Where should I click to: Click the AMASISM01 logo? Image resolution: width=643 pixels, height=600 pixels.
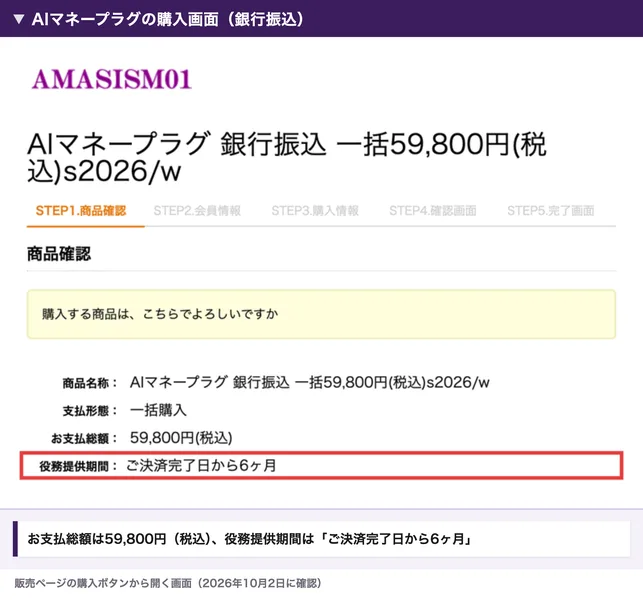112,79
